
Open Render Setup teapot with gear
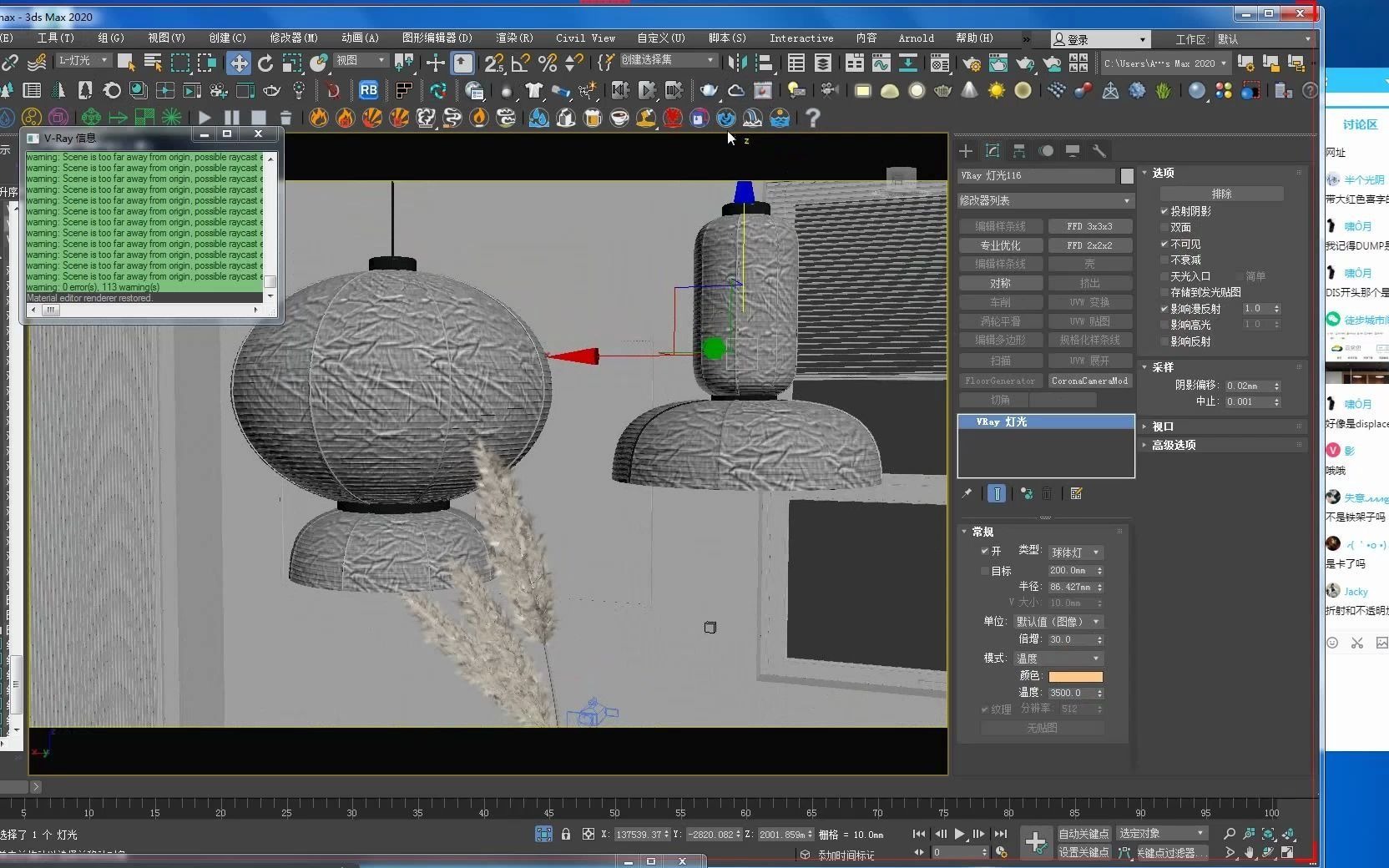(x=971, y=63)
